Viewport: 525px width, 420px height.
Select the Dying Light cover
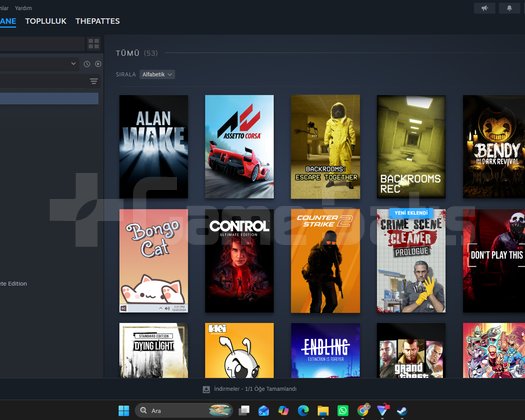click(153, 350)
